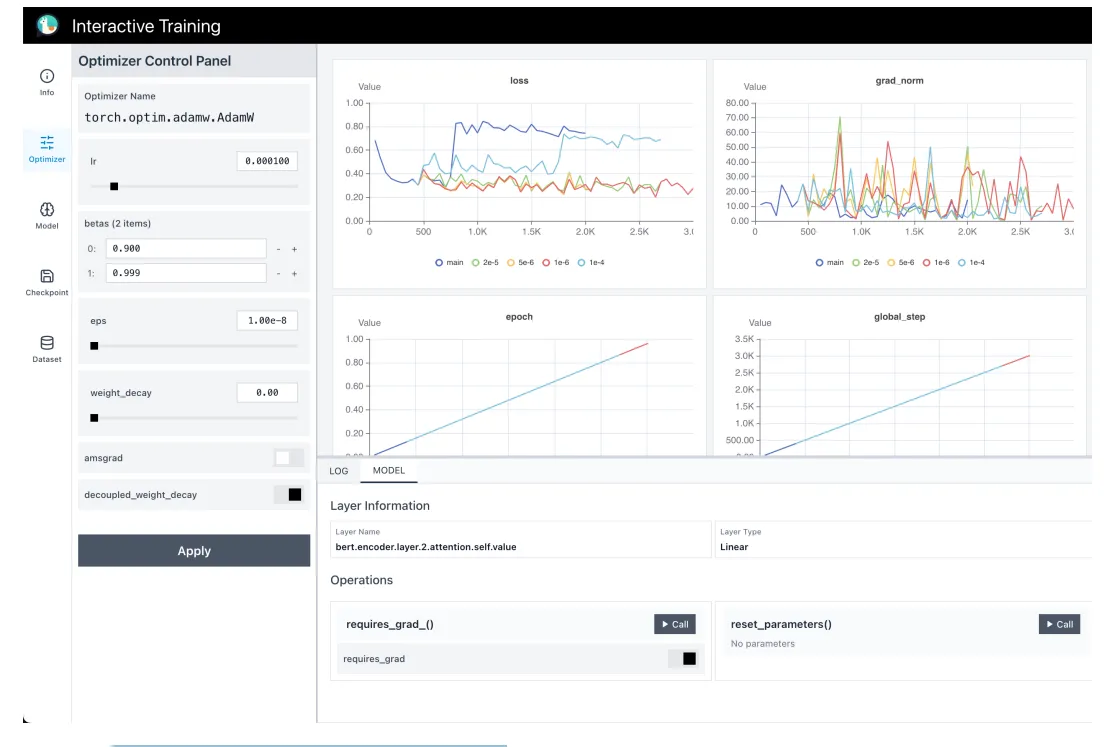
Task: Remove first beta item with minus button
Action: [279, 249]
